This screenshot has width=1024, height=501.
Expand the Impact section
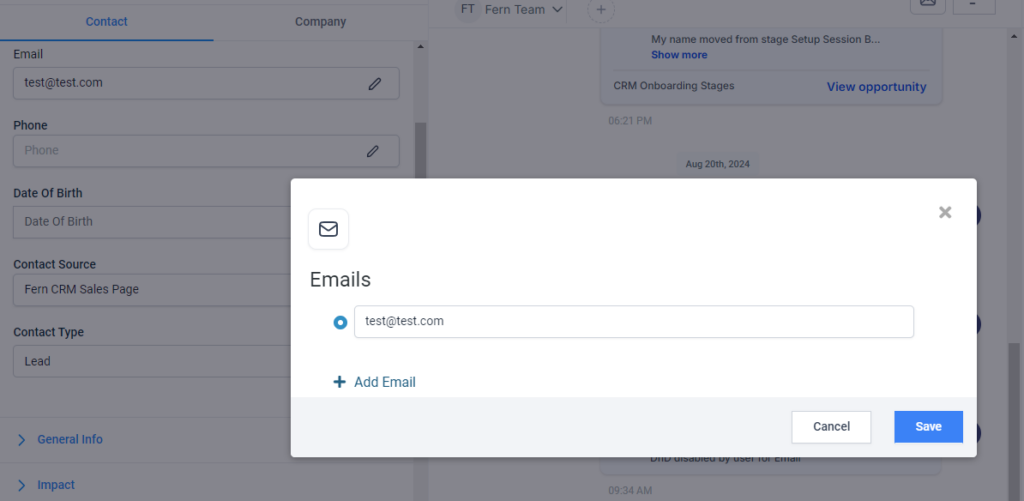[x=56, y=485]
